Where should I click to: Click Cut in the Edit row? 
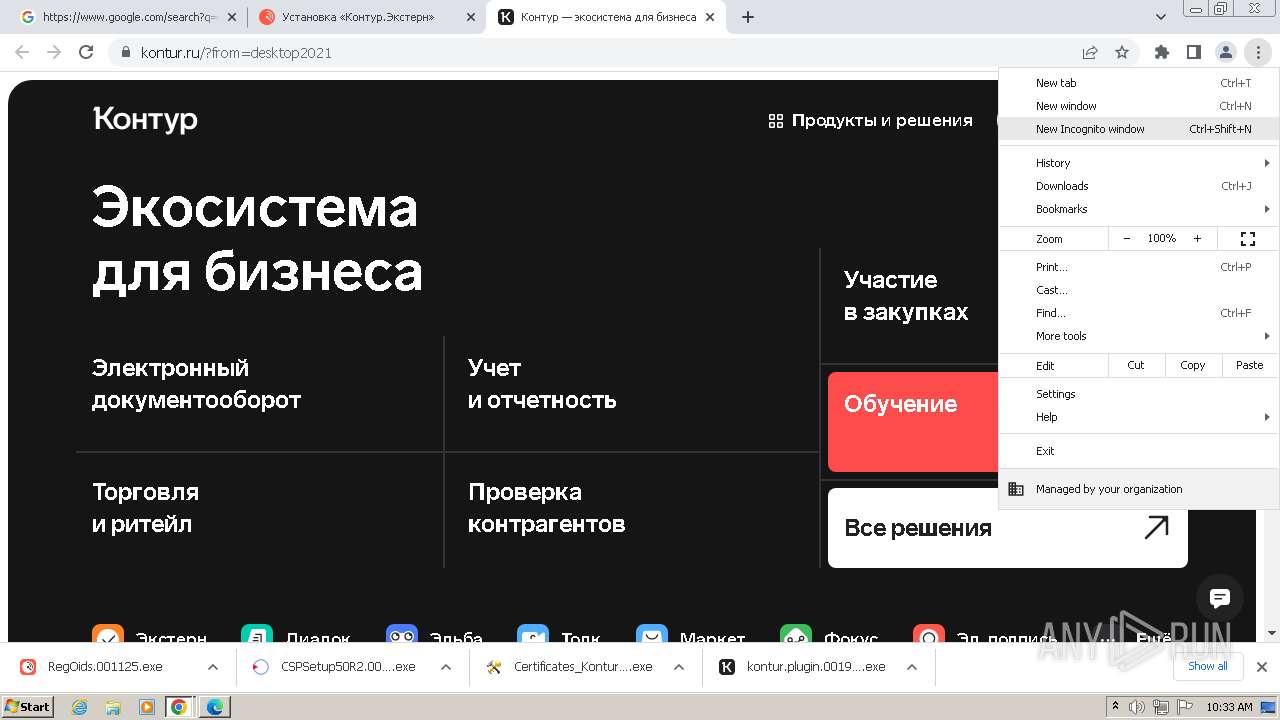click(1136, 365)
